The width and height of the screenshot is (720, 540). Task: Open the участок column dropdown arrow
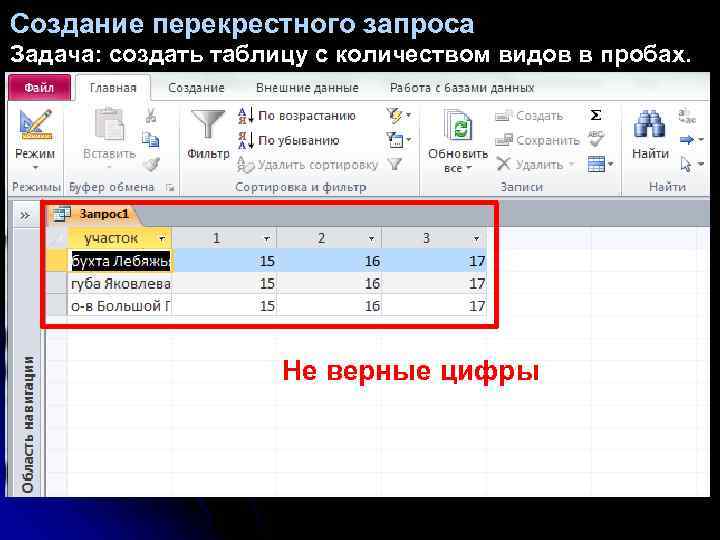coord(162,239)
